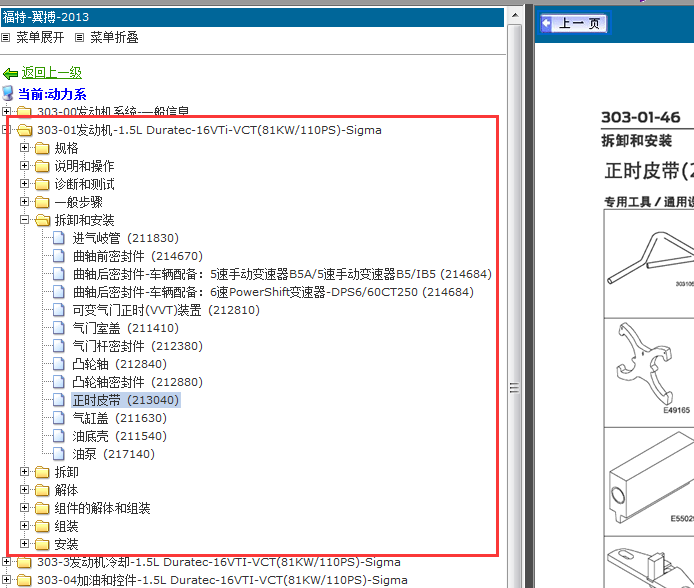Expand the 组件的解体和组装 folder node
The width and height of the screenshot is (694, 588).
[x=24, y=508]
